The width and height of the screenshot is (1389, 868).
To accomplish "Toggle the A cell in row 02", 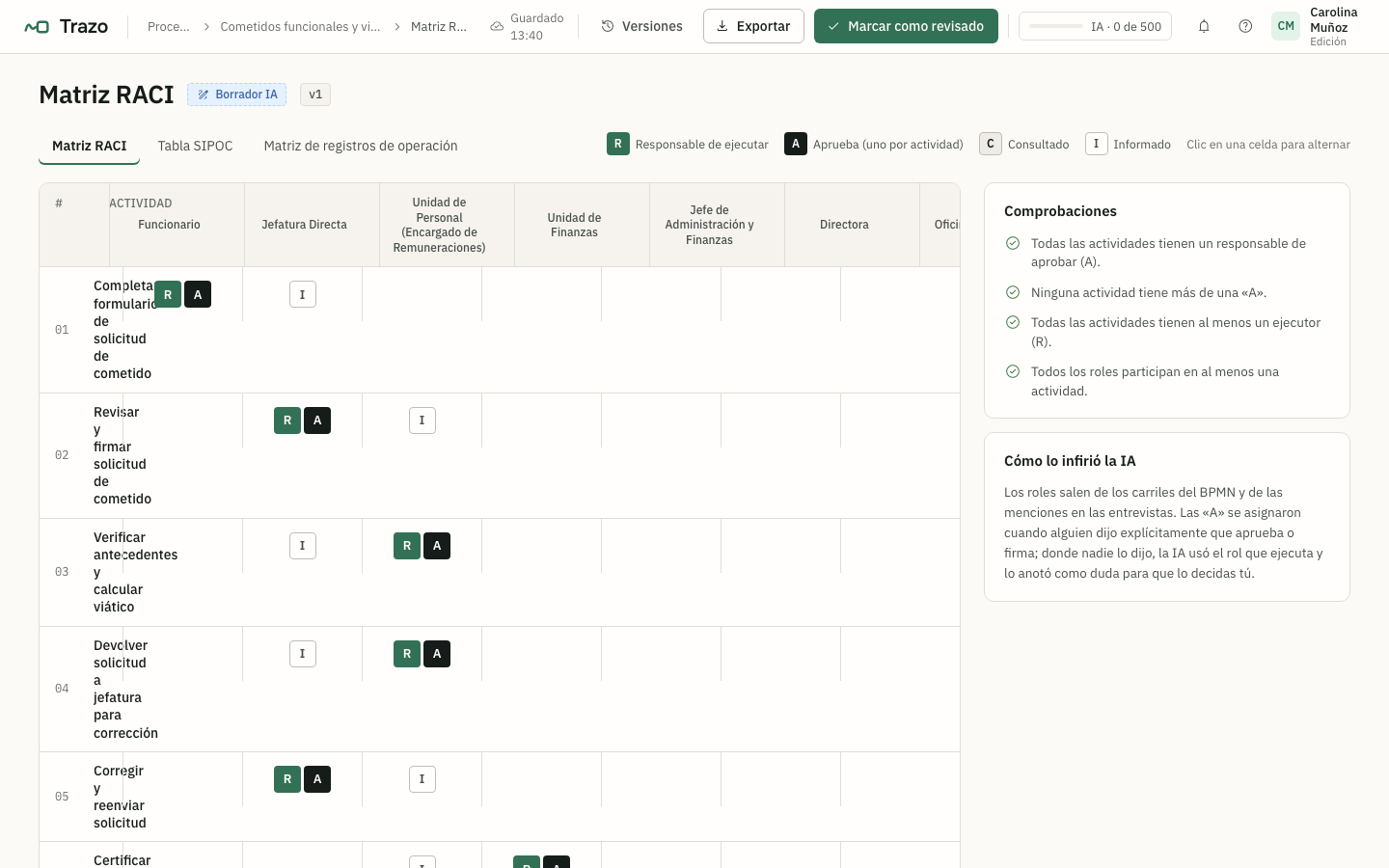I will coord(317,420).
